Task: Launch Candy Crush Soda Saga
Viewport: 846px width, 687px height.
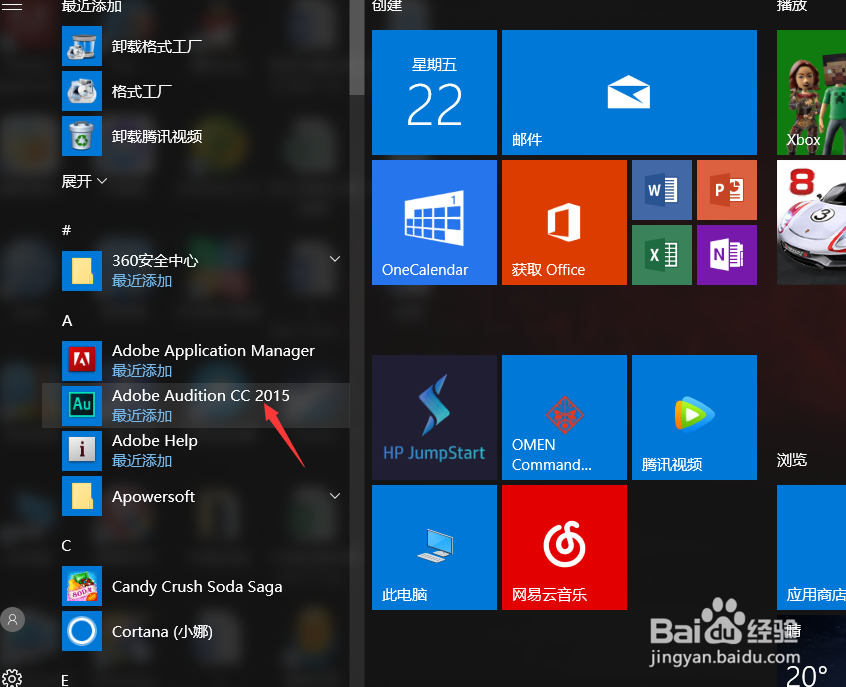Action: point(195,586)
